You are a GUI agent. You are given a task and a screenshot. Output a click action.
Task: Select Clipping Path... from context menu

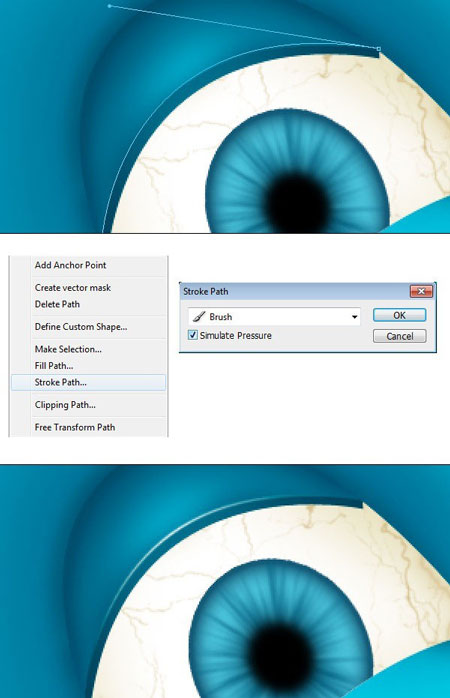[88, 405]
